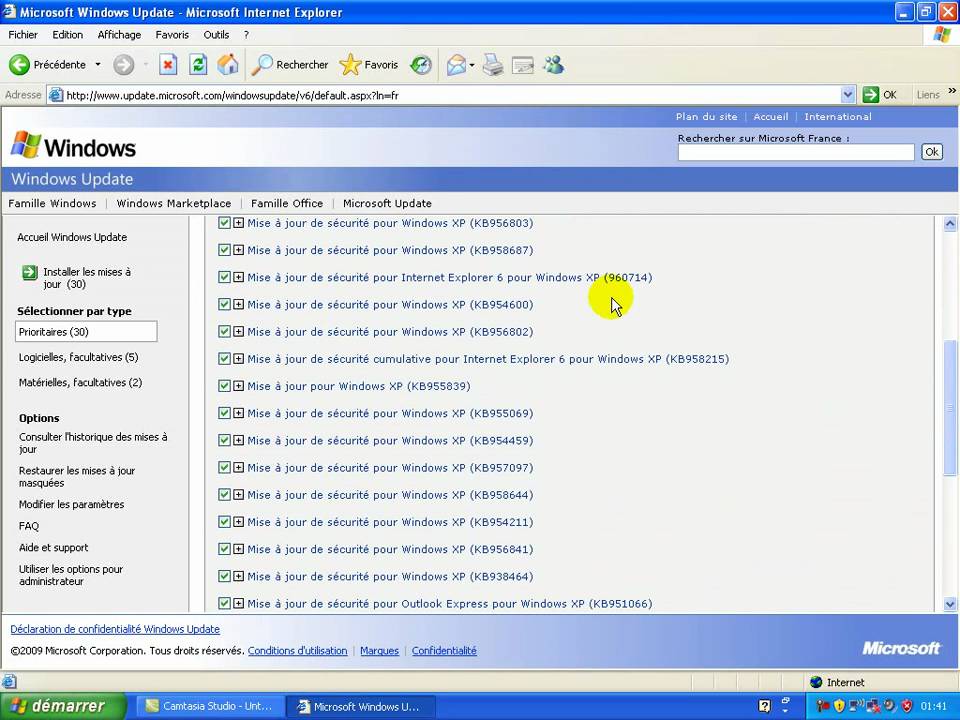Expand details for KB956841 update
The width and height of the screenshot is (960, 720).
(238, 549)
